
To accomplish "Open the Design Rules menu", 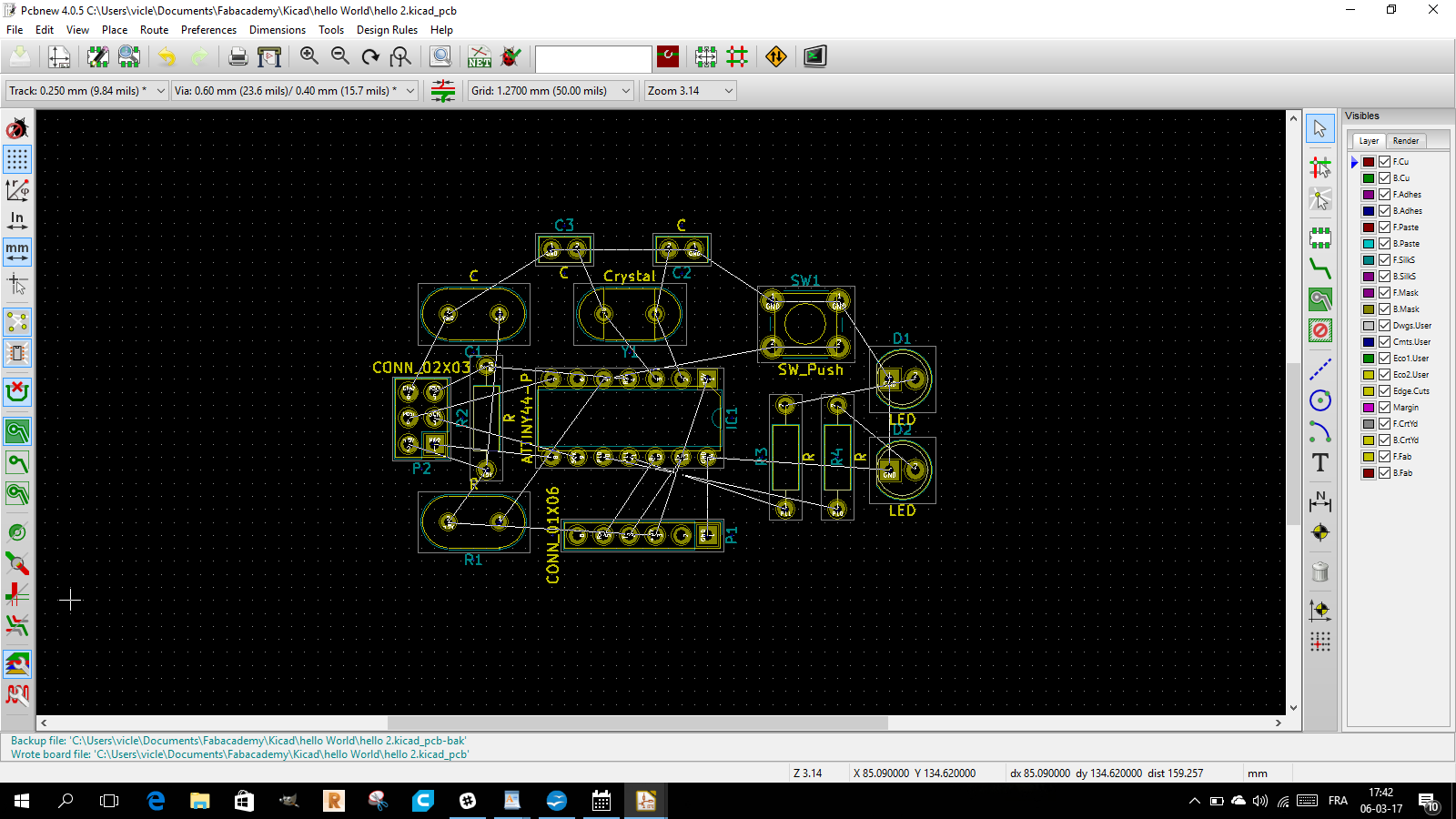I will (x=387, y=30).
